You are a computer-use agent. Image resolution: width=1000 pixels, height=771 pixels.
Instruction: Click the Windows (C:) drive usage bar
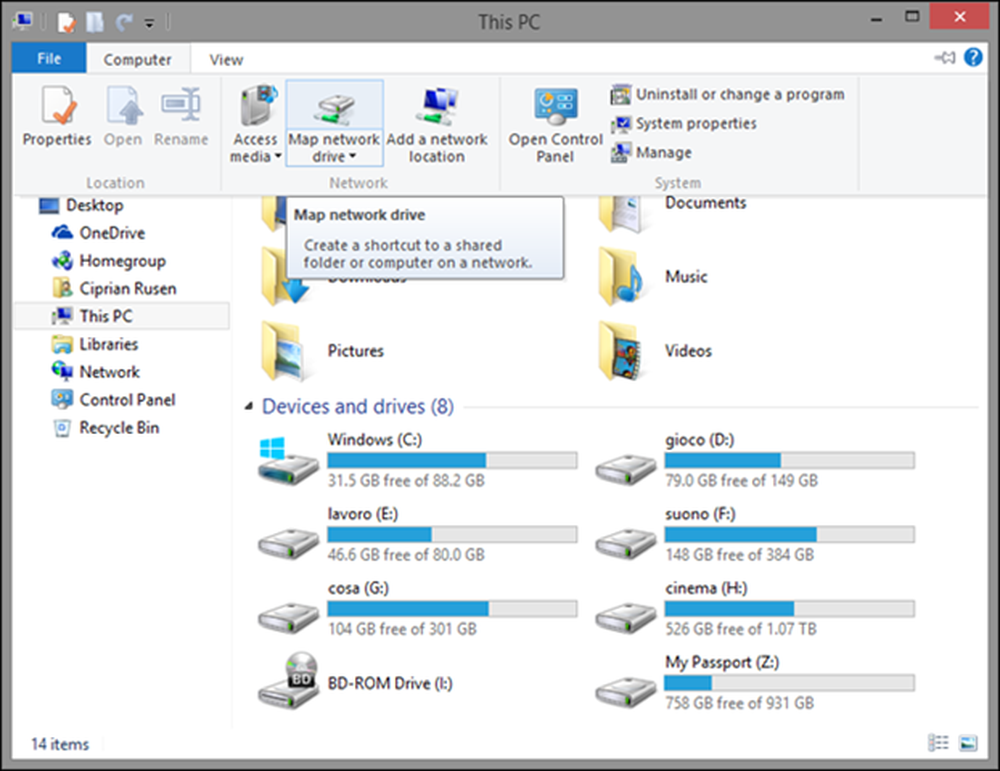click(452, 460)
